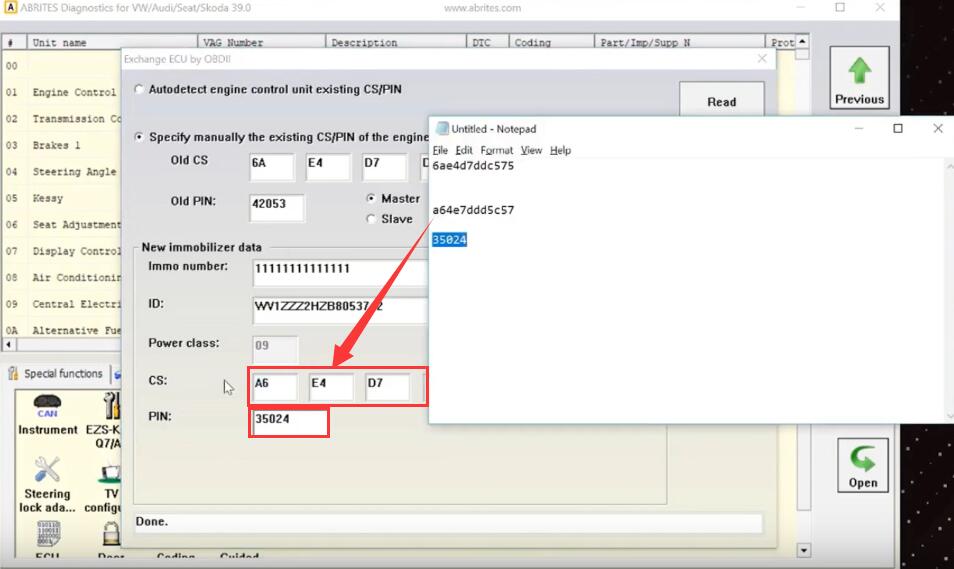
Task: Click the Old PIN field 42053
Action: pos(277,208)
